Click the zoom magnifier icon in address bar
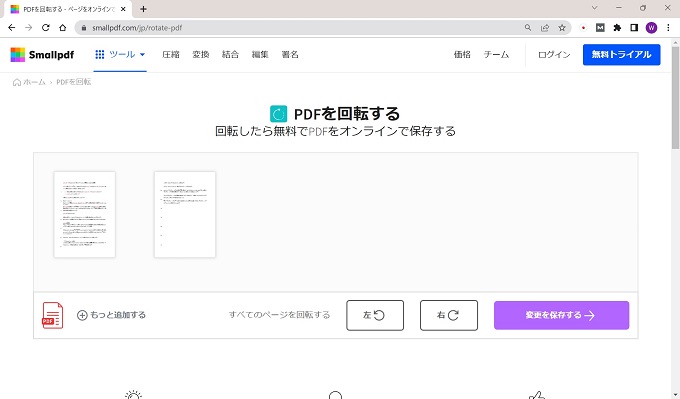Viewport: 680px width, 399px height. (528, 28)
